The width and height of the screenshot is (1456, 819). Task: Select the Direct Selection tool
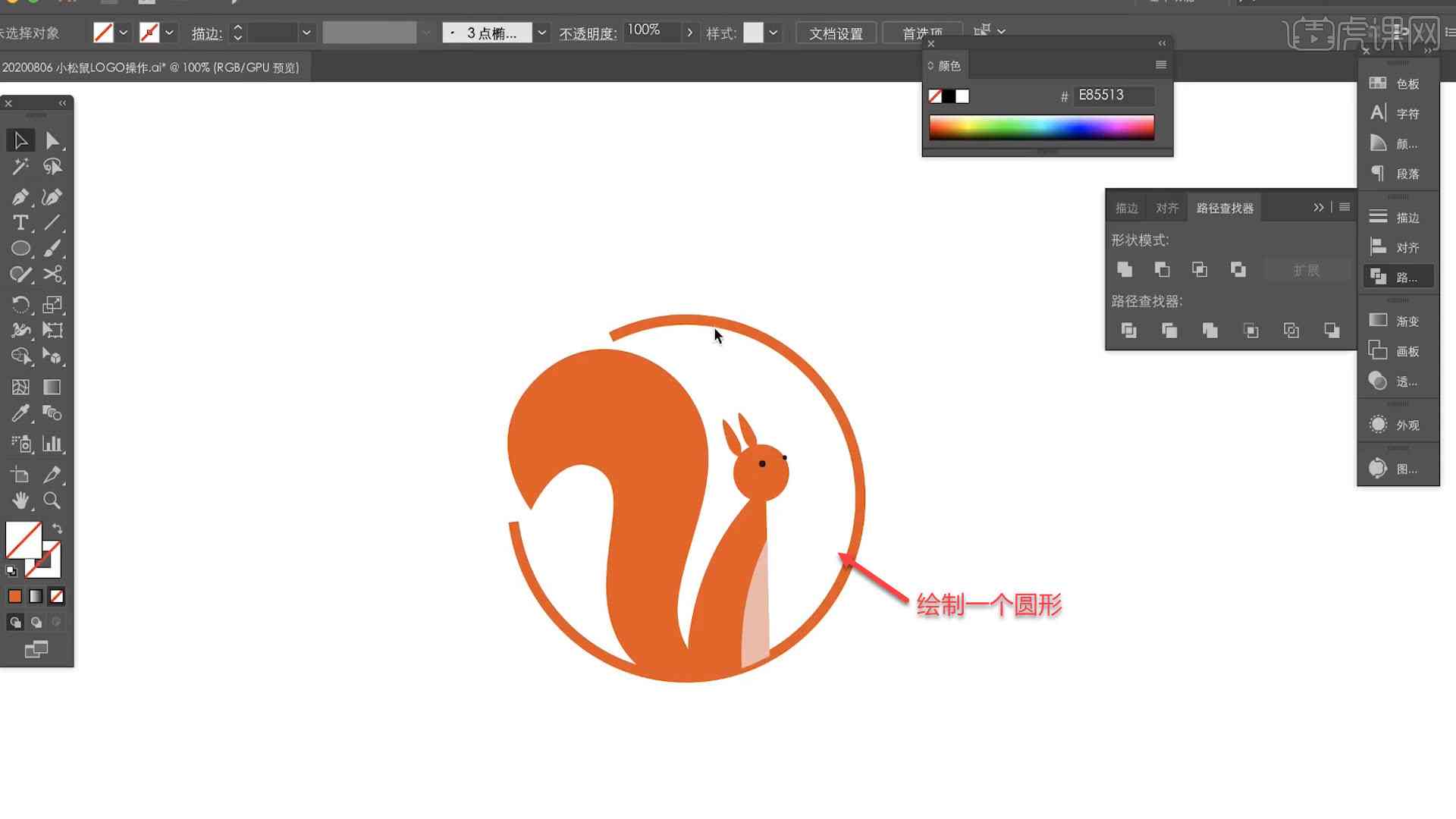(x=52, y=139)
